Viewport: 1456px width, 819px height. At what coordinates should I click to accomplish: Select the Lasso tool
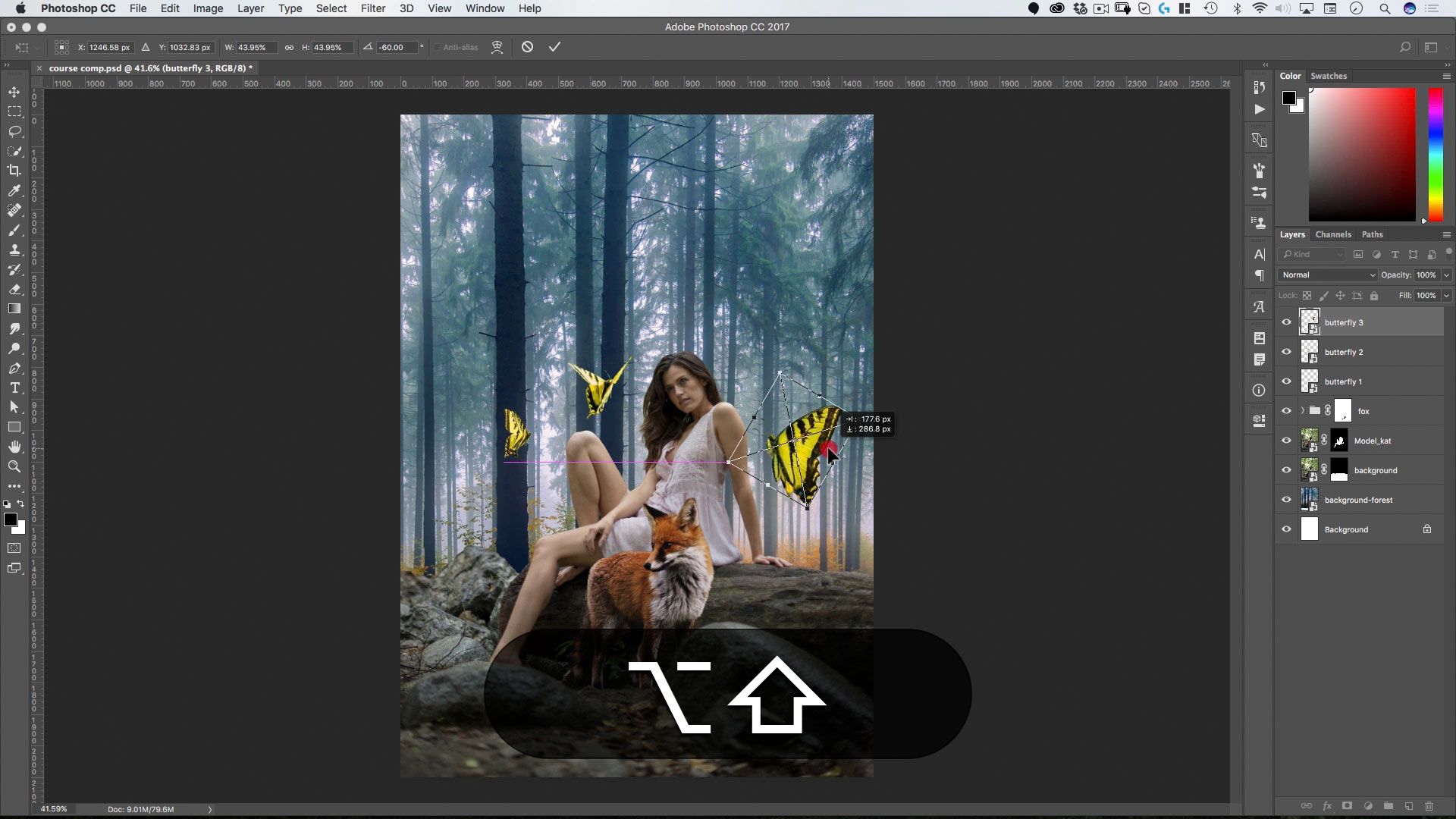[x=14, y=131]
